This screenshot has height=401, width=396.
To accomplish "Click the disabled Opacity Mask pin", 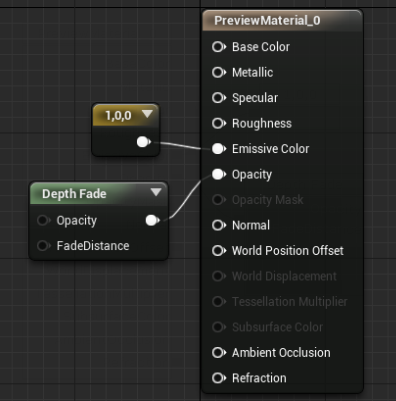I will (219, 200).
